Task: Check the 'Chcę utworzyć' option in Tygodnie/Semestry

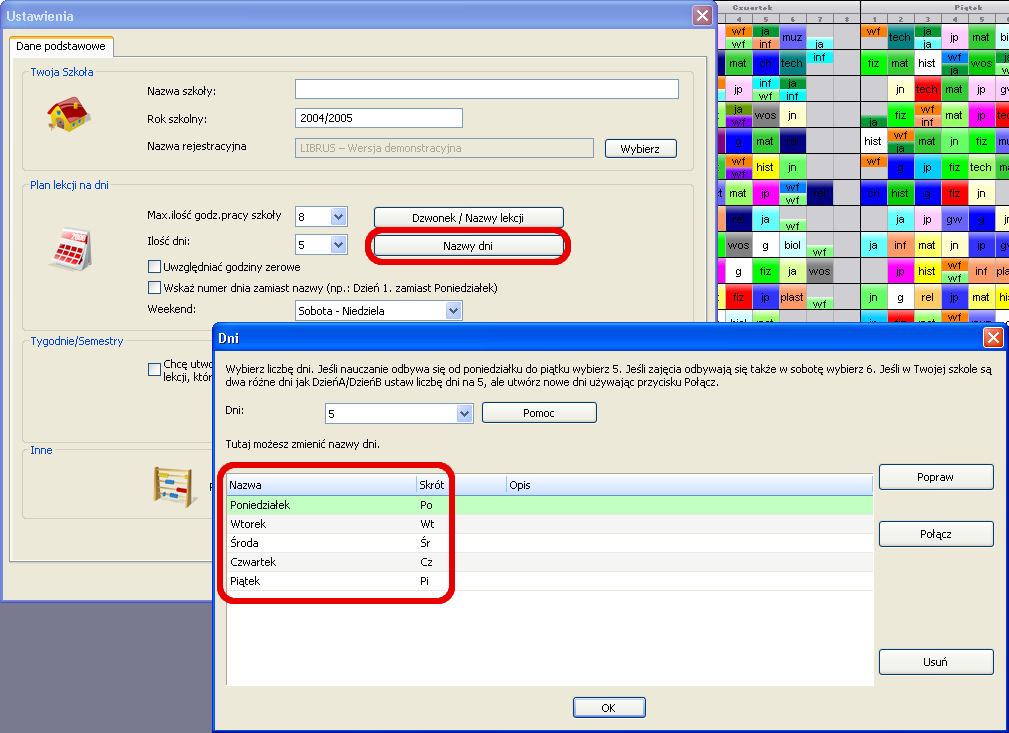Action: click(x=154, y=369)
